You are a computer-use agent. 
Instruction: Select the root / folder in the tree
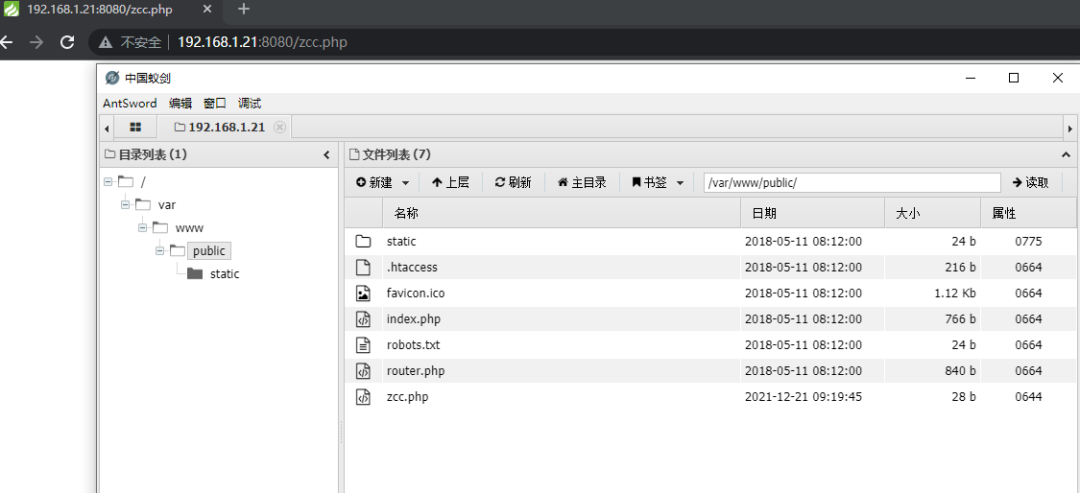click(143, 182)
